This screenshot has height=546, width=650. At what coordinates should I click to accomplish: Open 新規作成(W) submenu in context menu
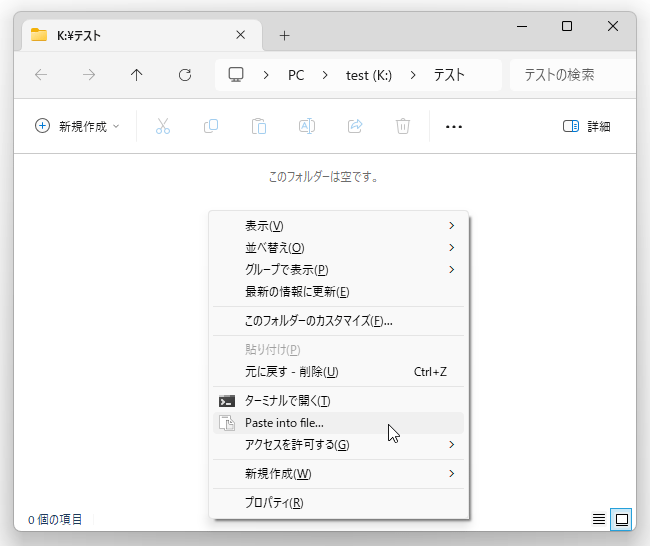[338, 474]
